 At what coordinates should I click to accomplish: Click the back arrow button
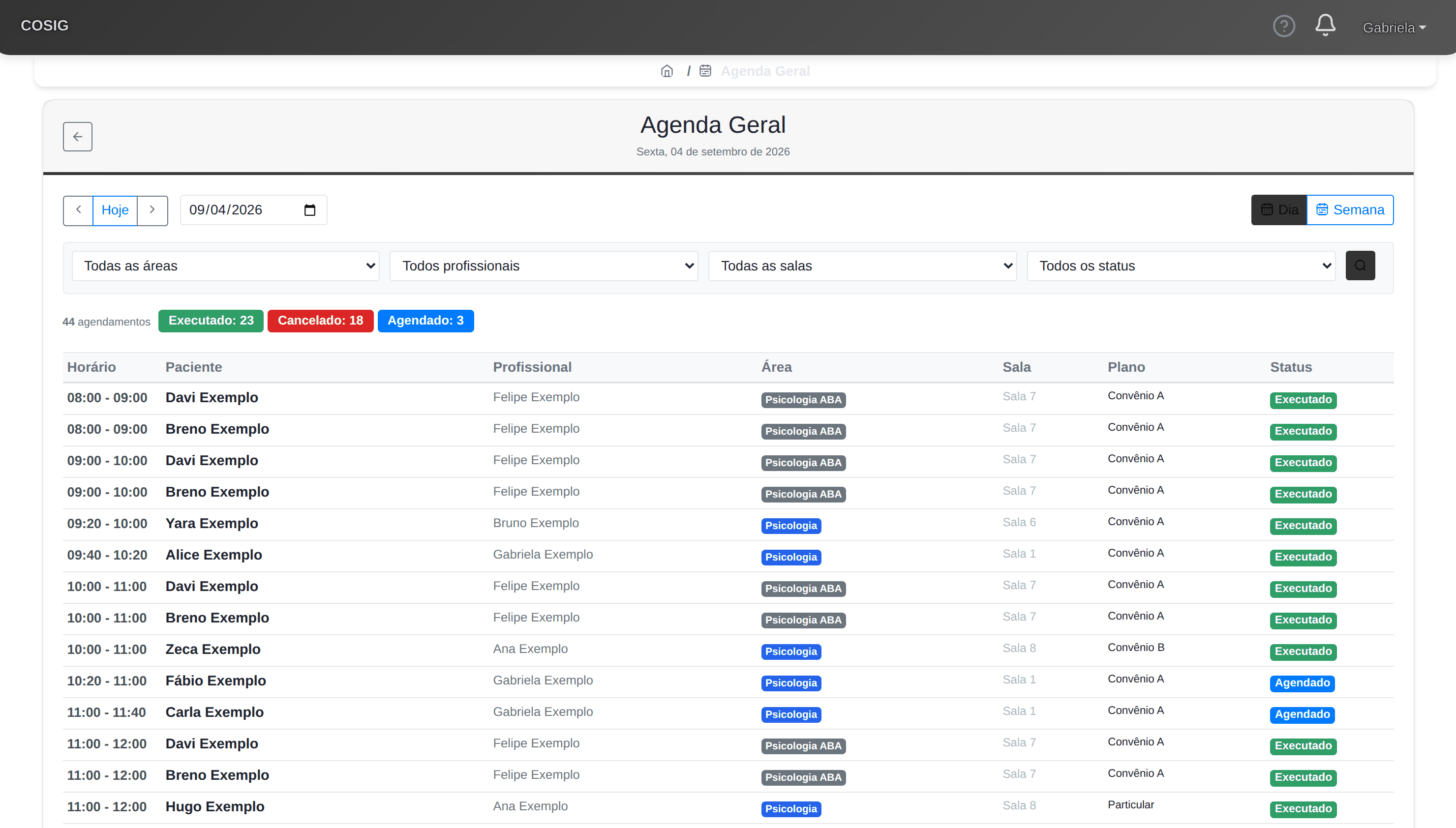[x=77, y=137]
